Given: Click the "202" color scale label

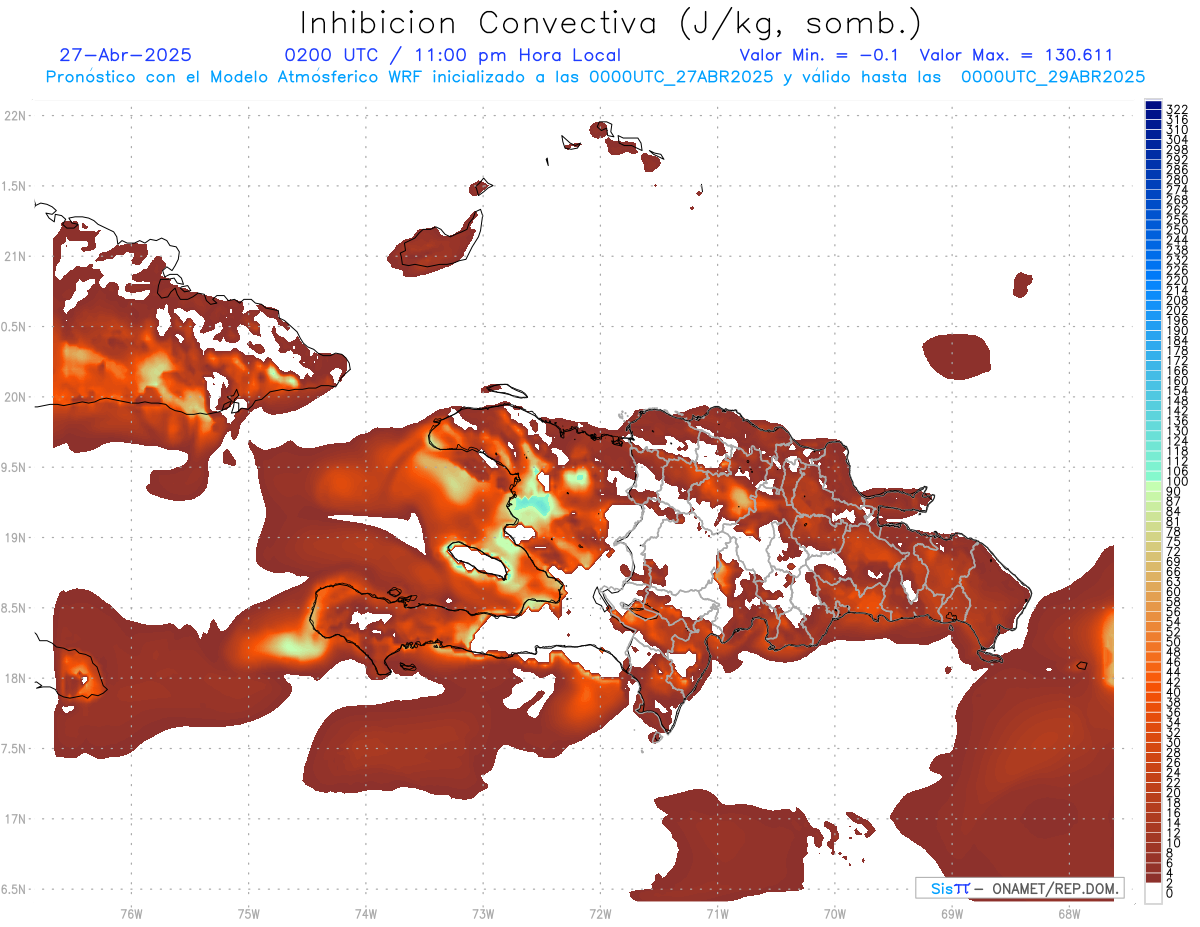Looking at the screenshot, I should click(x=1177, y=310).
